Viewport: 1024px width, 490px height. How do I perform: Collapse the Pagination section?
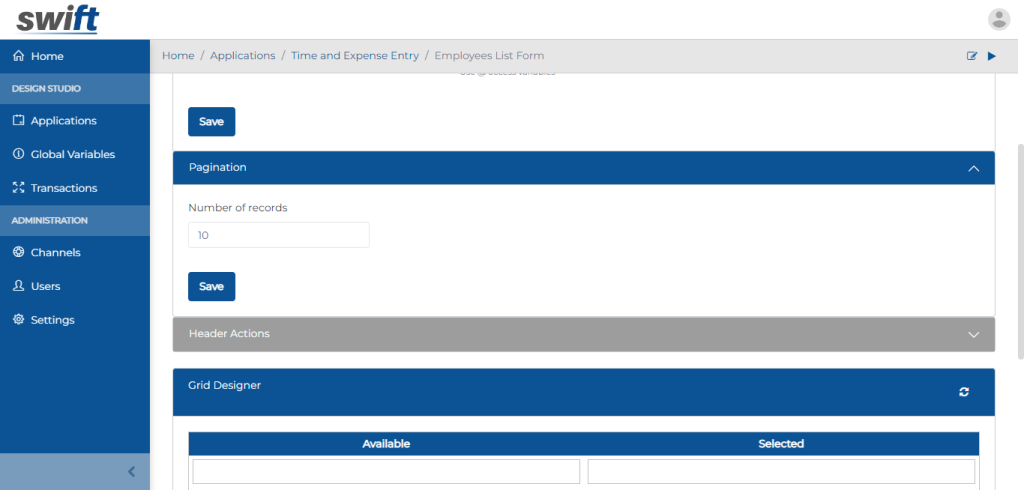pyautogui.click(x=973, y=168)
